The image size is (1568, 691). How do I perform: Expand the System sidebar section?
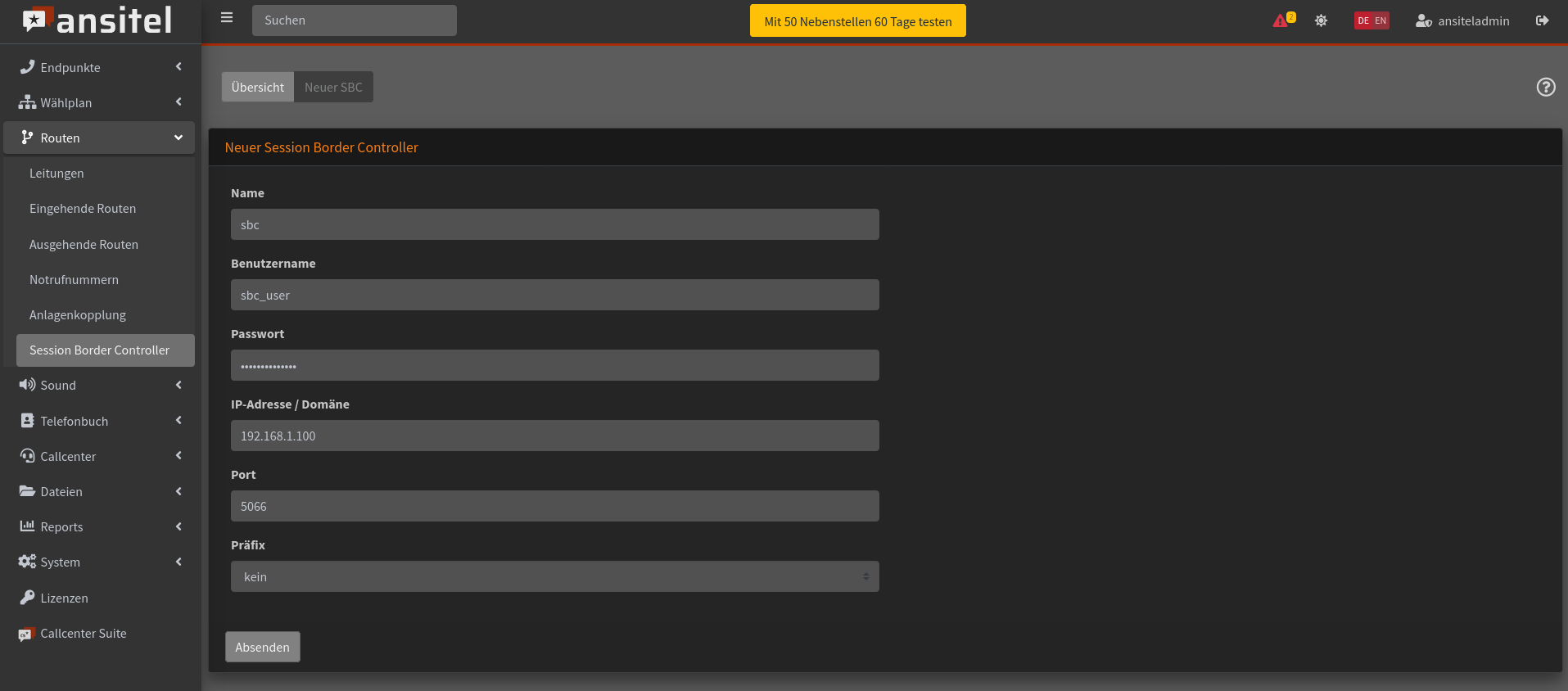[98, 562]
